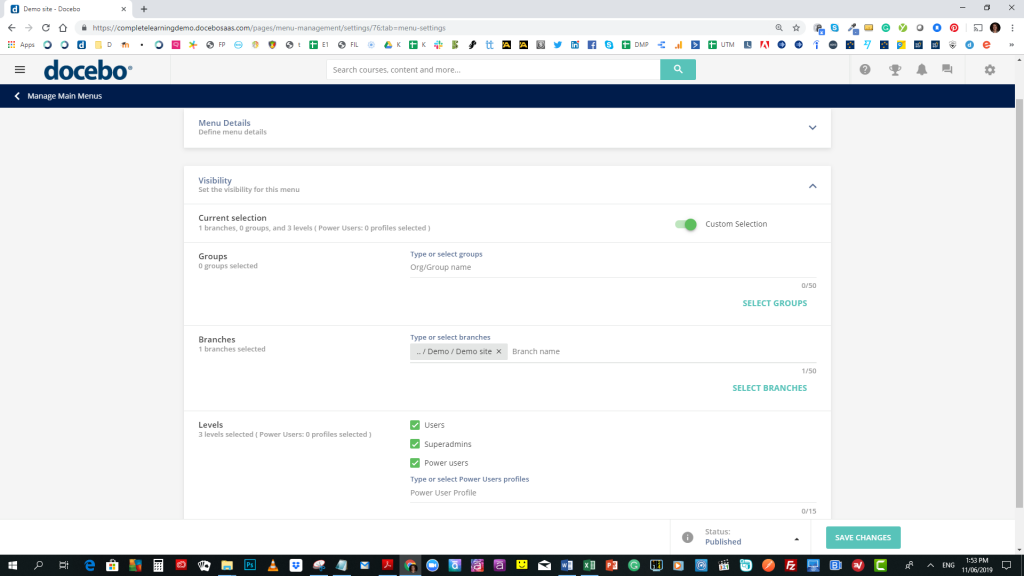Switch to the Demo site - Docebo browser tab
The height and width of the screenshot is (576, 1024).
coord(60,10)
